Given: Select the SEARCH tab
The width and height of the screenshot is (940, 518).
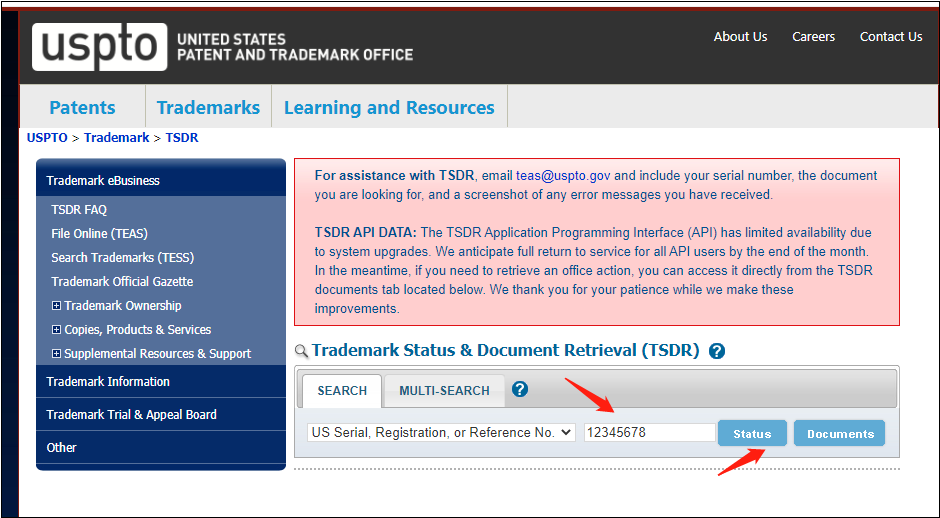Looking at the screenshot, I should coord(342,391).
